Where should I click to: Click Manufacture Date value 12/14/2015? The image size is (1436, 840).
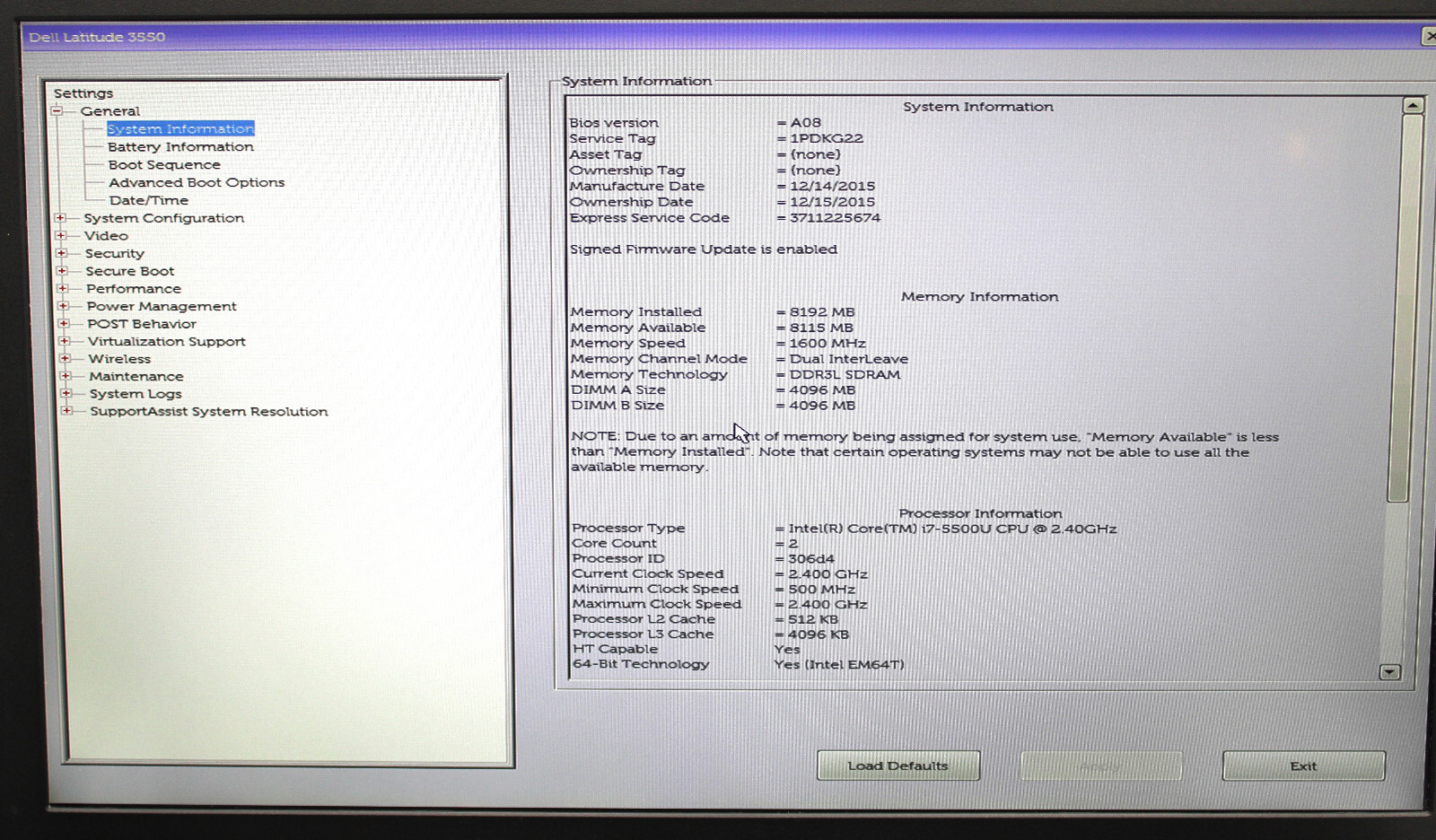tap(832, 186)
